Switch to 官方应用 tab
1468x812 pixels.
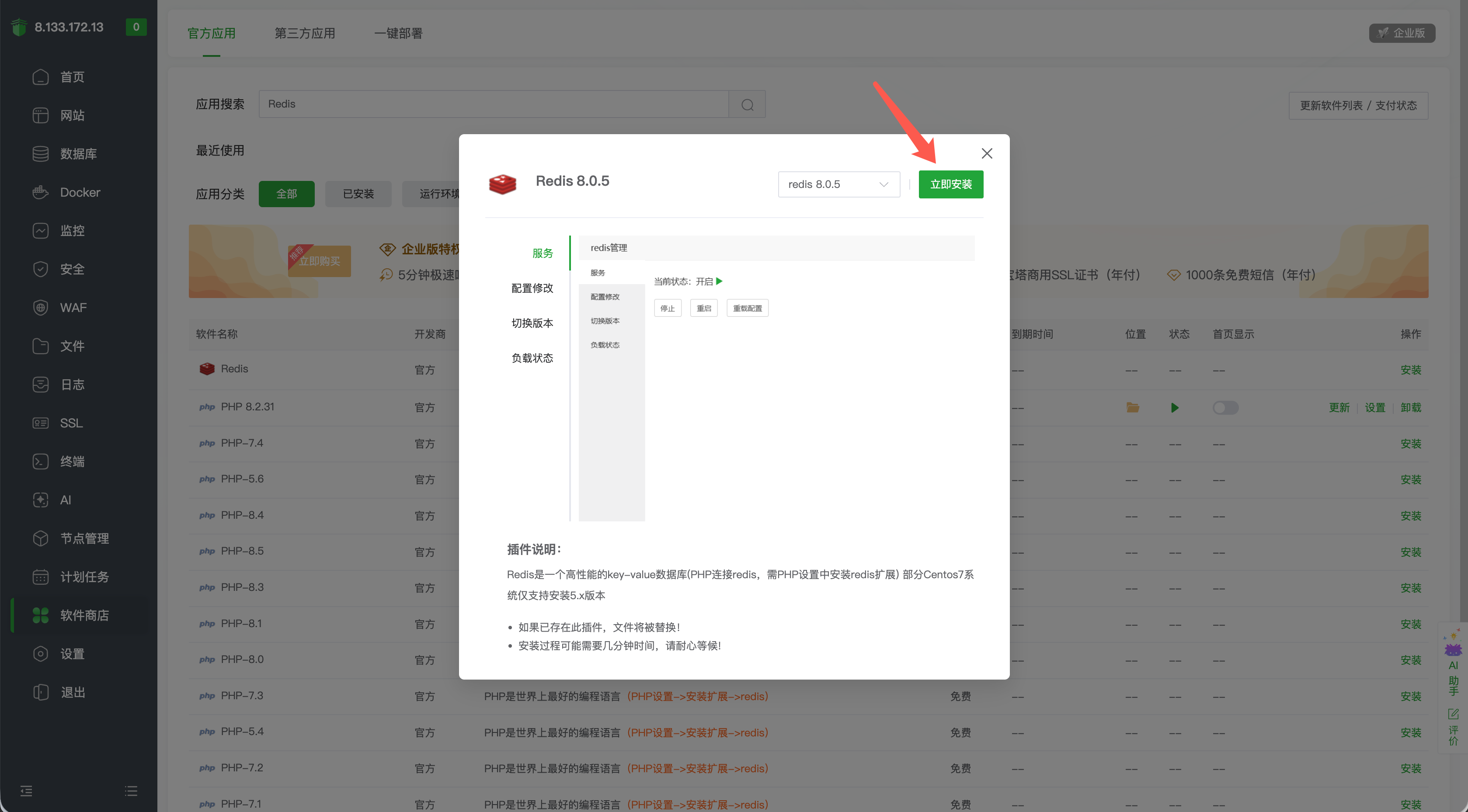coord(212,34)
